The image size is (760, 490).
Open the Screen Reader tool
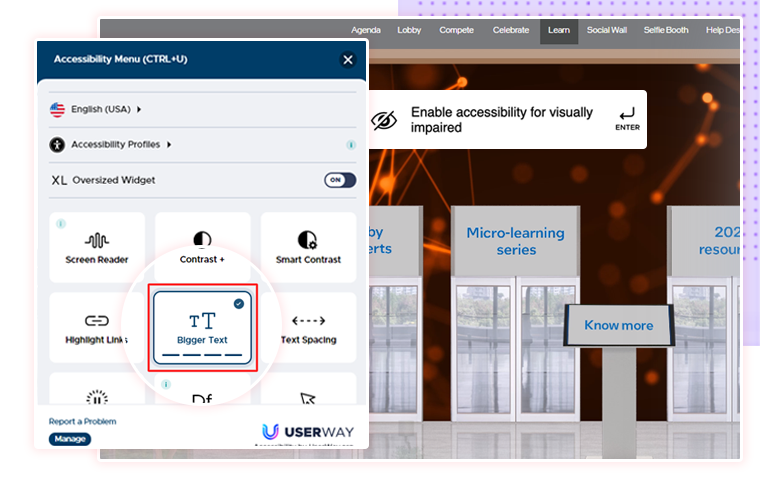(97, 247)
